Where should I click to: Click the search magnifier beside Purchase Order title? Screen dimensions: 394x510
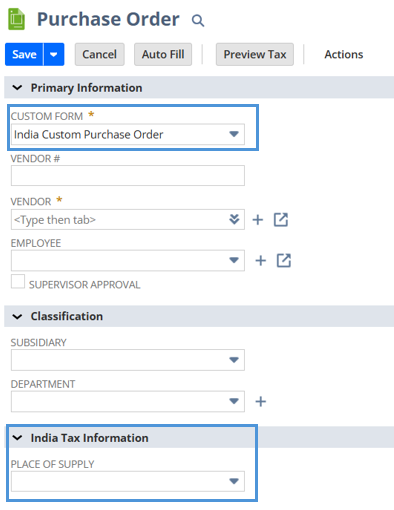[198, 21]
